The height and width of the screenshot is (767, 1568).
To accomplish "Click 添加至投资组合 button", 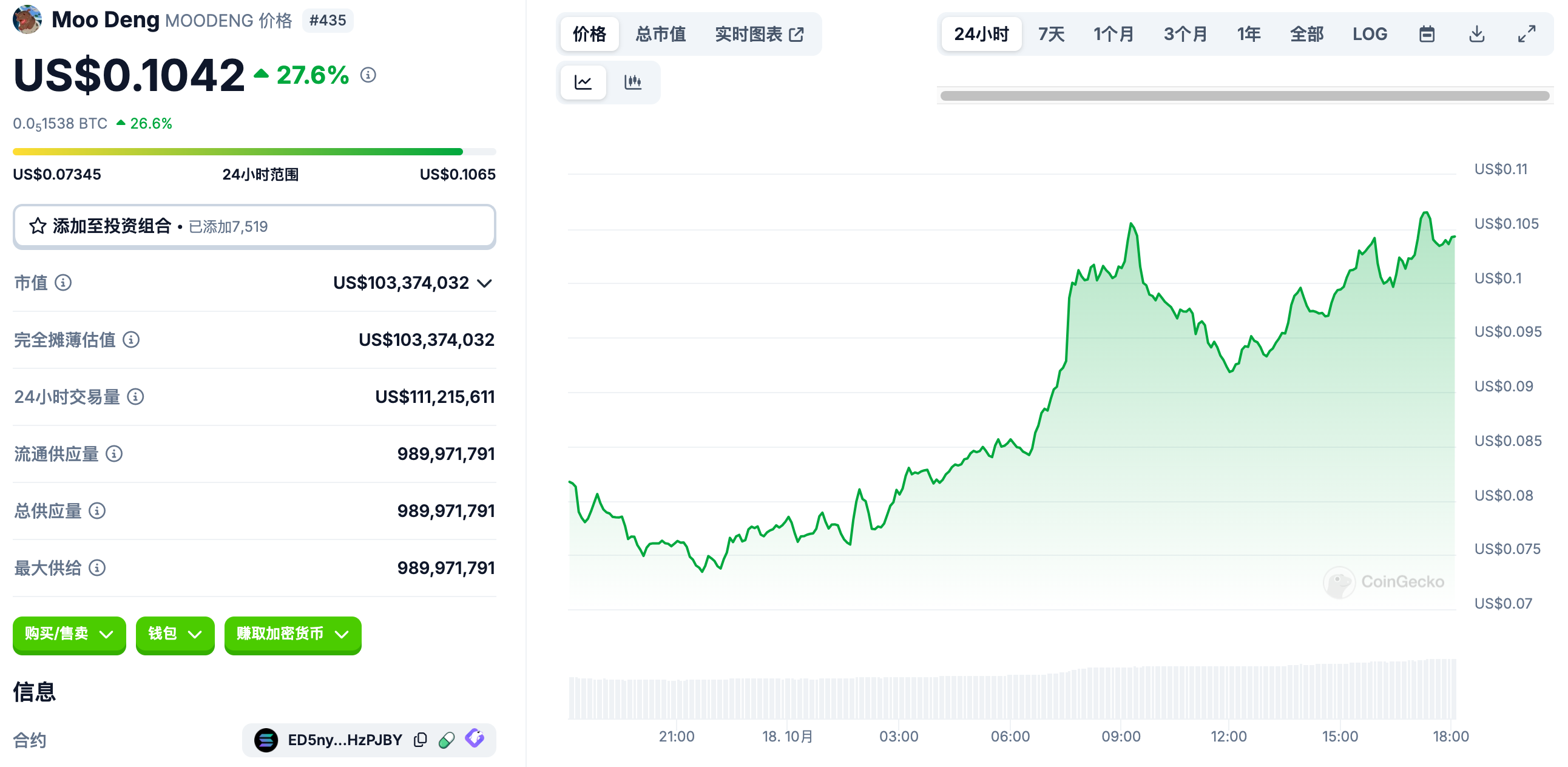I will (x=254, y=226).
